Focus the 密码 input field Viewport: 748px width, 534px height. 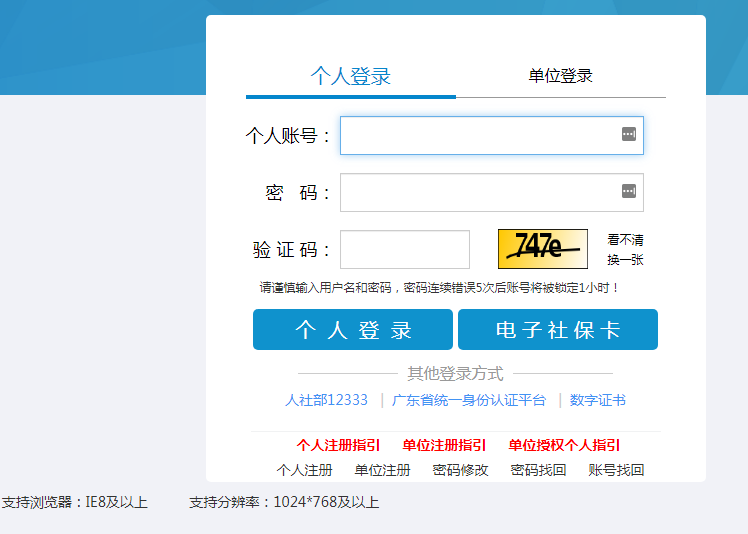480,192
